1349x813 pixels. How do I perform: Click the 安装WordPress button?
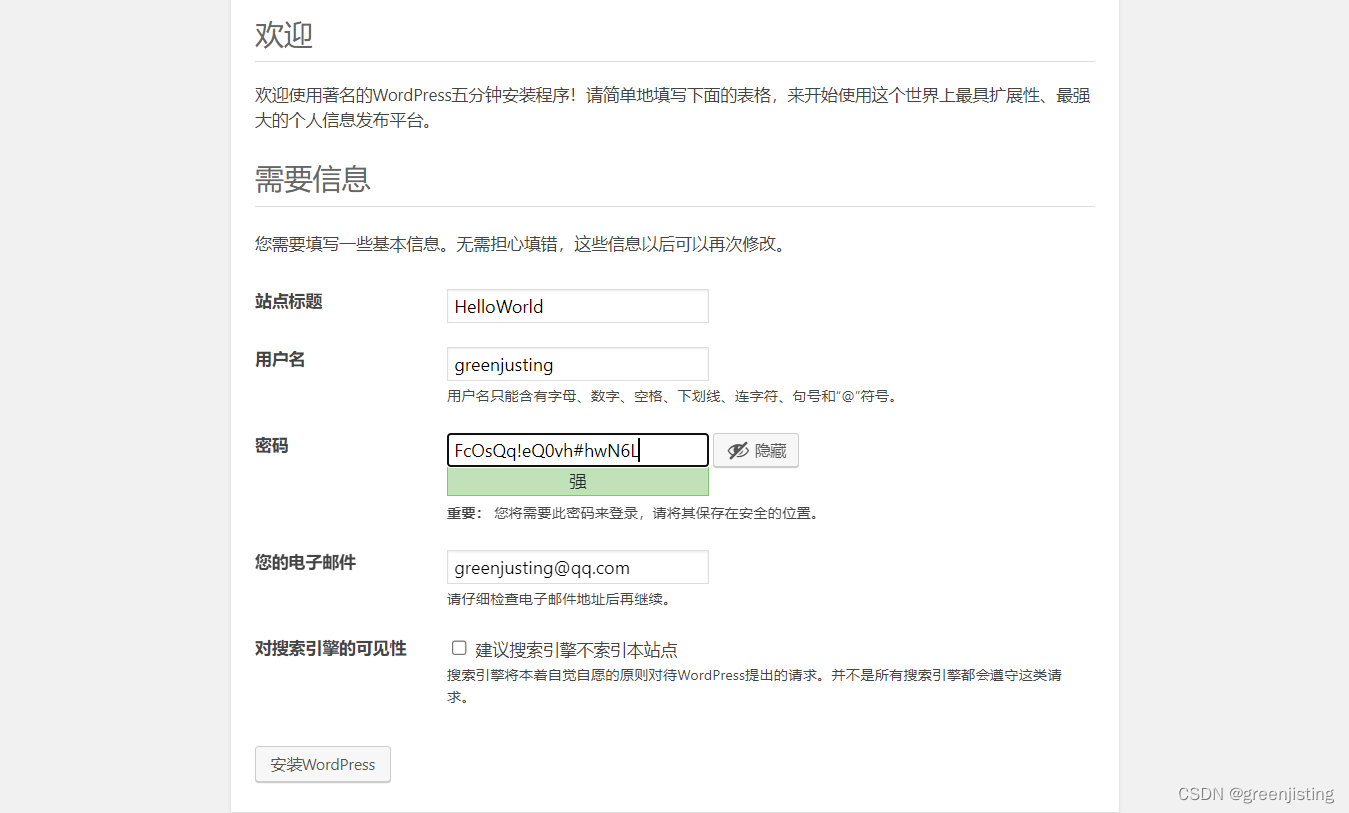pos(323,764)
